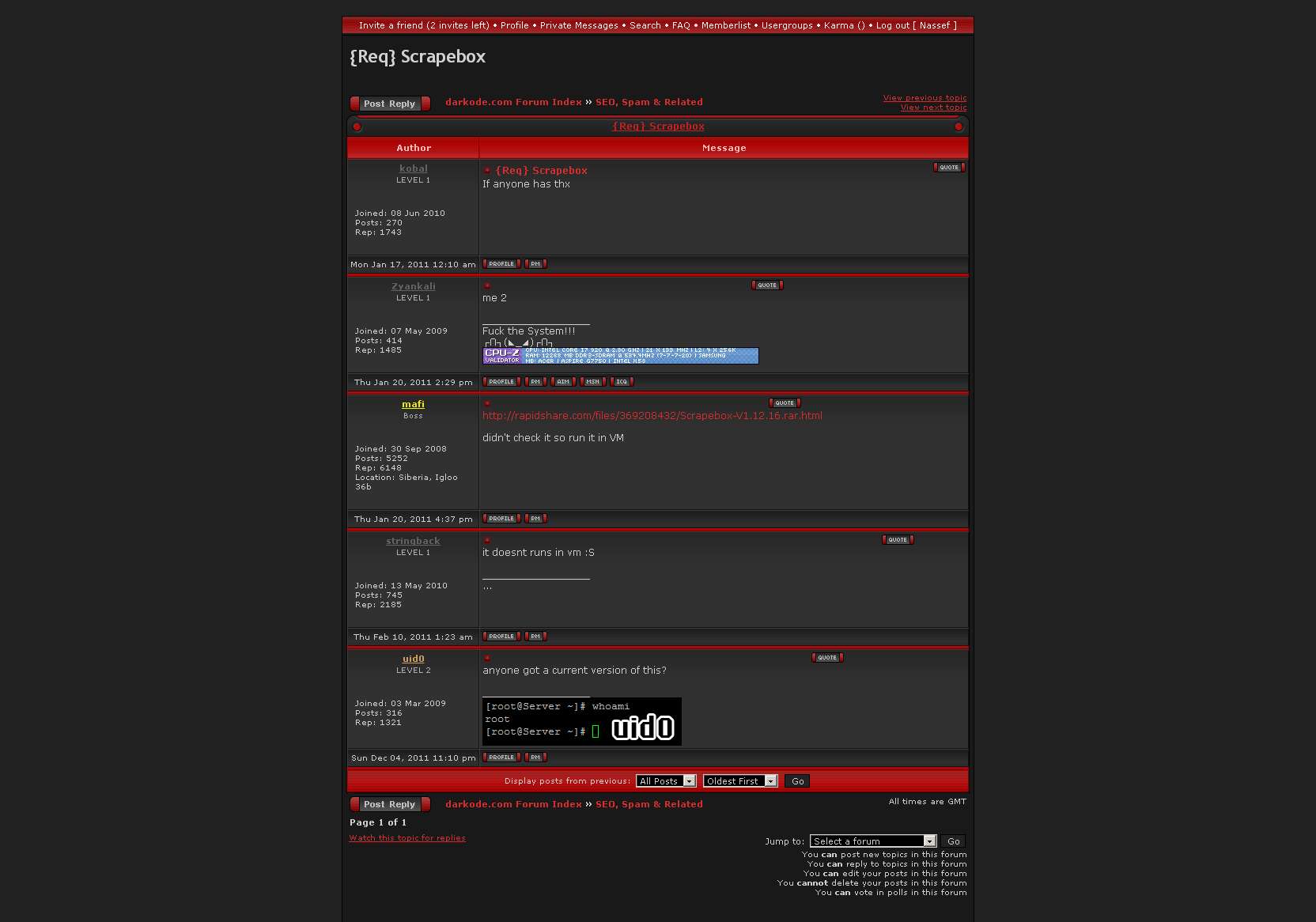The height and width of the screenshot is (922, 1316).
Task: Click Watch this topic for replies
Action: 407,838
